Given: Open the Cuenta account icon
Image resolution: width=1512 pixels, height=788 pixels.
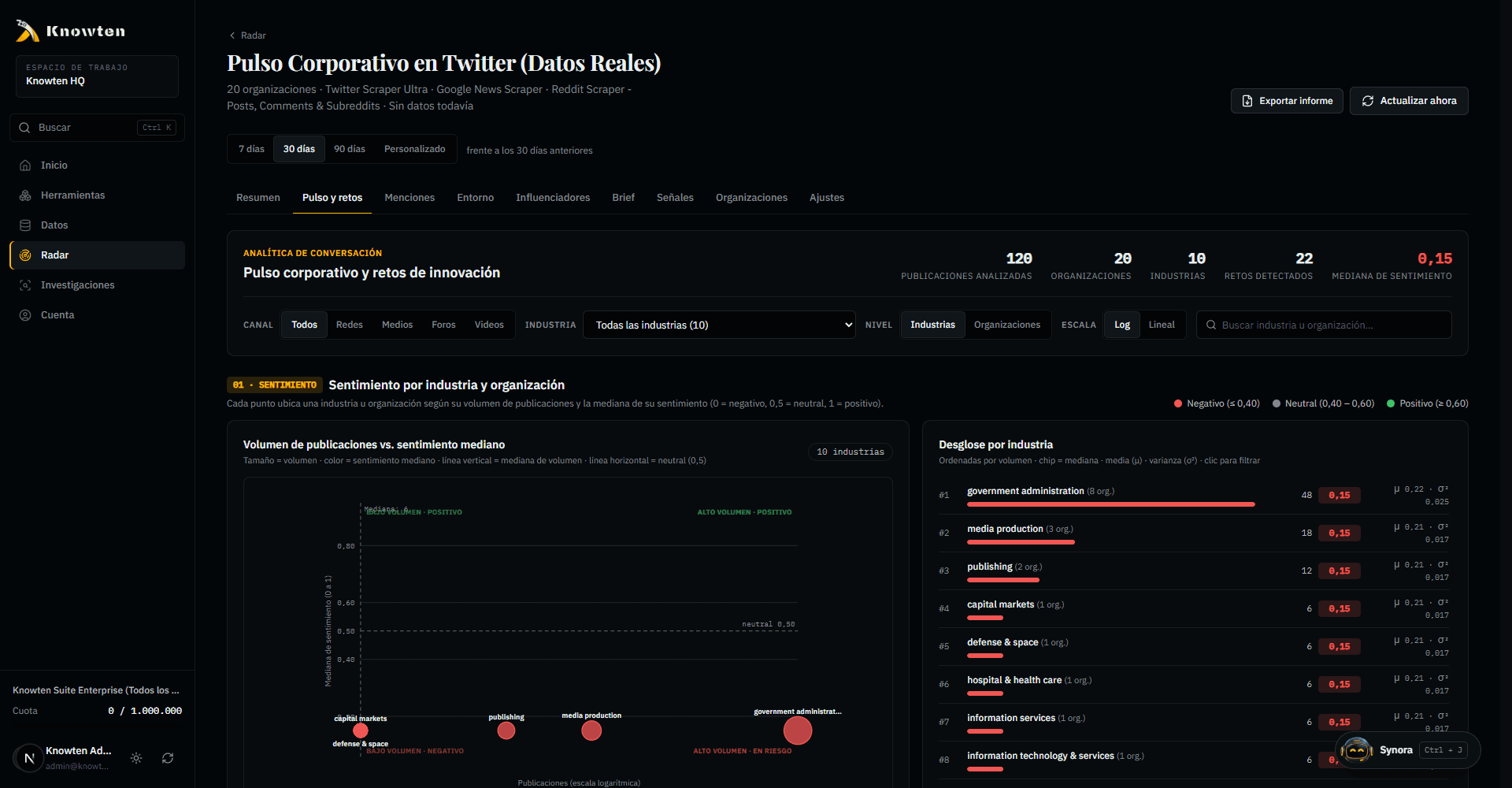Looking at the screenshot, I should [25, 315].
